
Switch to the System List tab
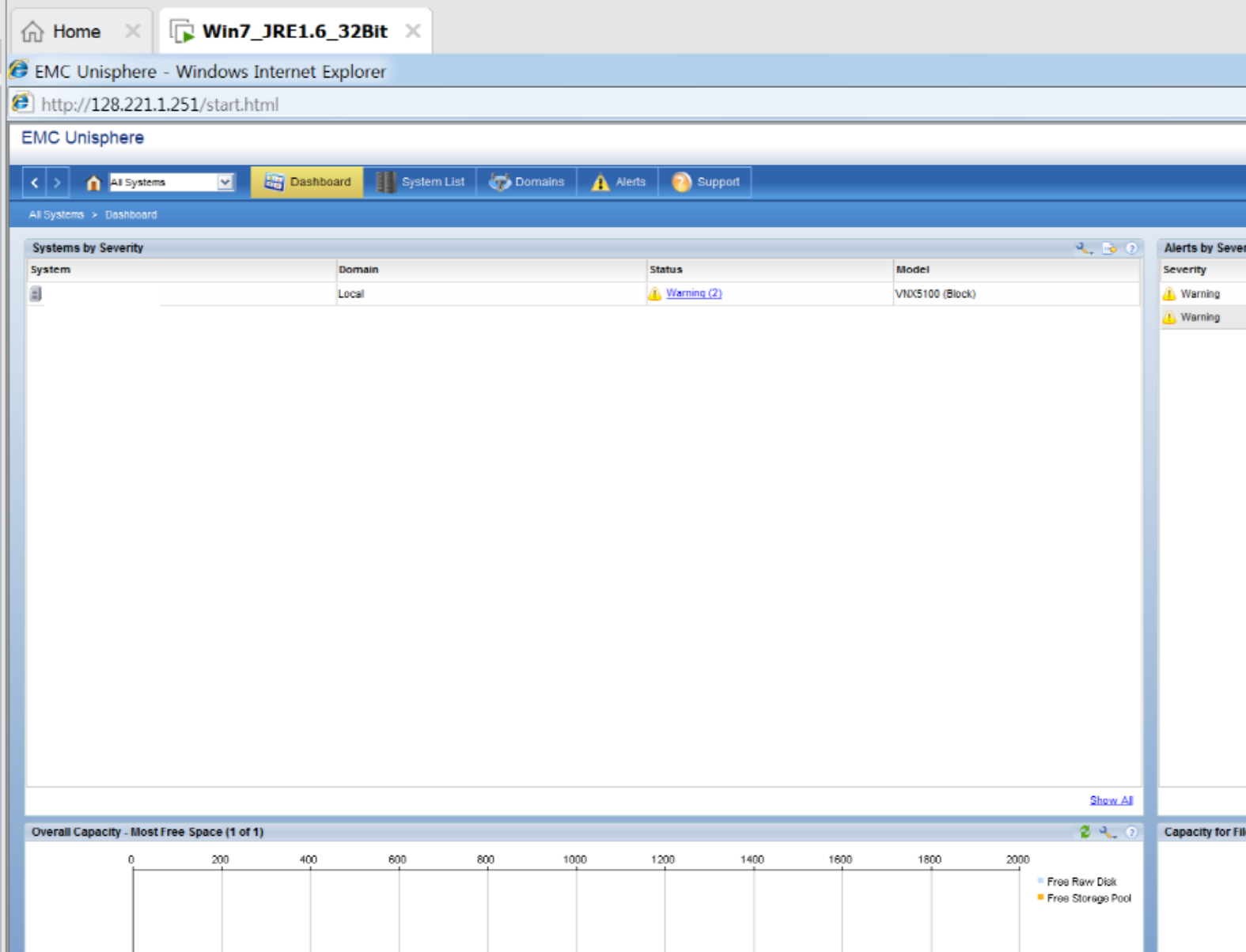point(420,182)
